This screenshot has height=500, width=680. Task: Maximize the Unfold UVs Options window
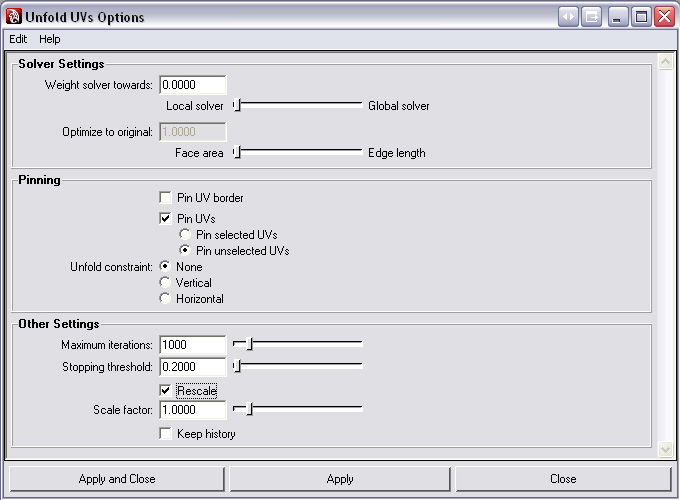click(x=642, y=16)
